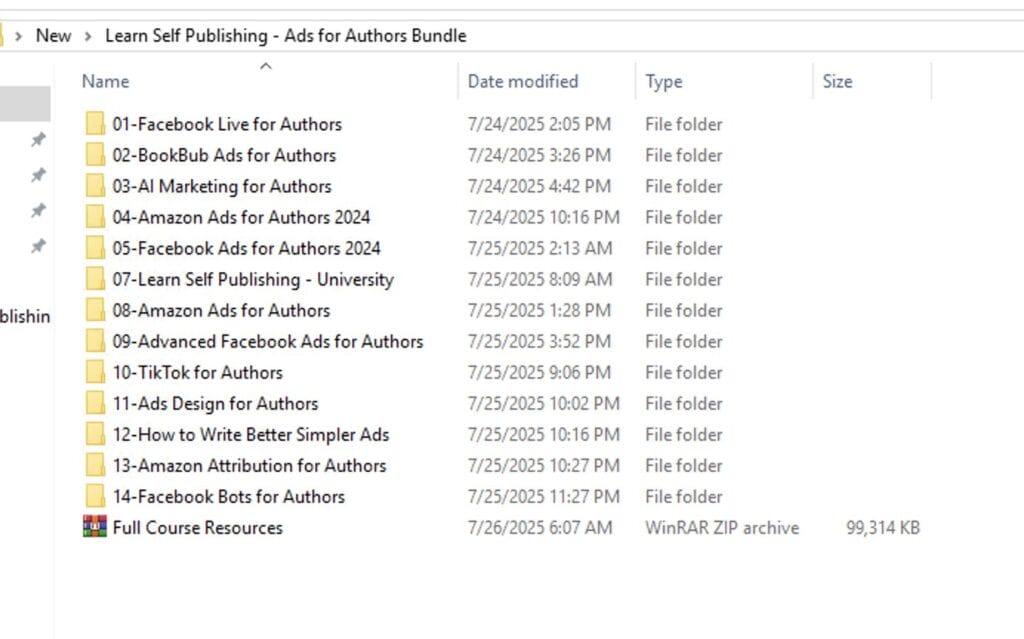Screen dimensions: 1024x639
Task: Select the highlighted item in the navigation pane
Action: pyautogui.click(x=25, y=103)
